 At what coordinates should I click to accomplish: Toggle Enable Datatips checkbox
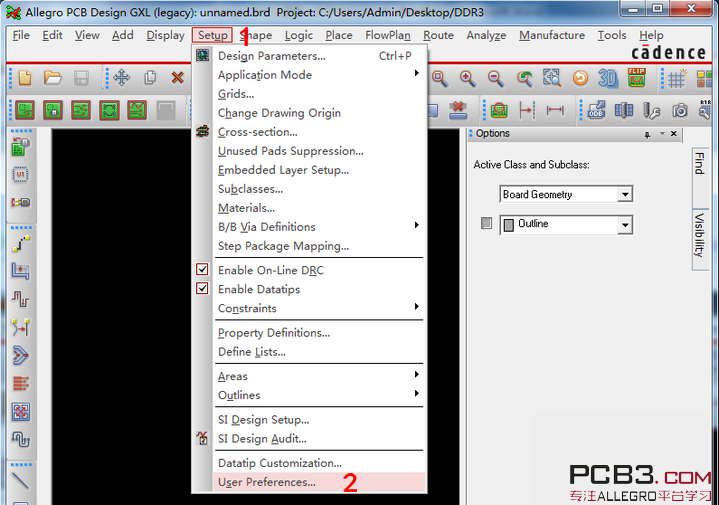202,289
